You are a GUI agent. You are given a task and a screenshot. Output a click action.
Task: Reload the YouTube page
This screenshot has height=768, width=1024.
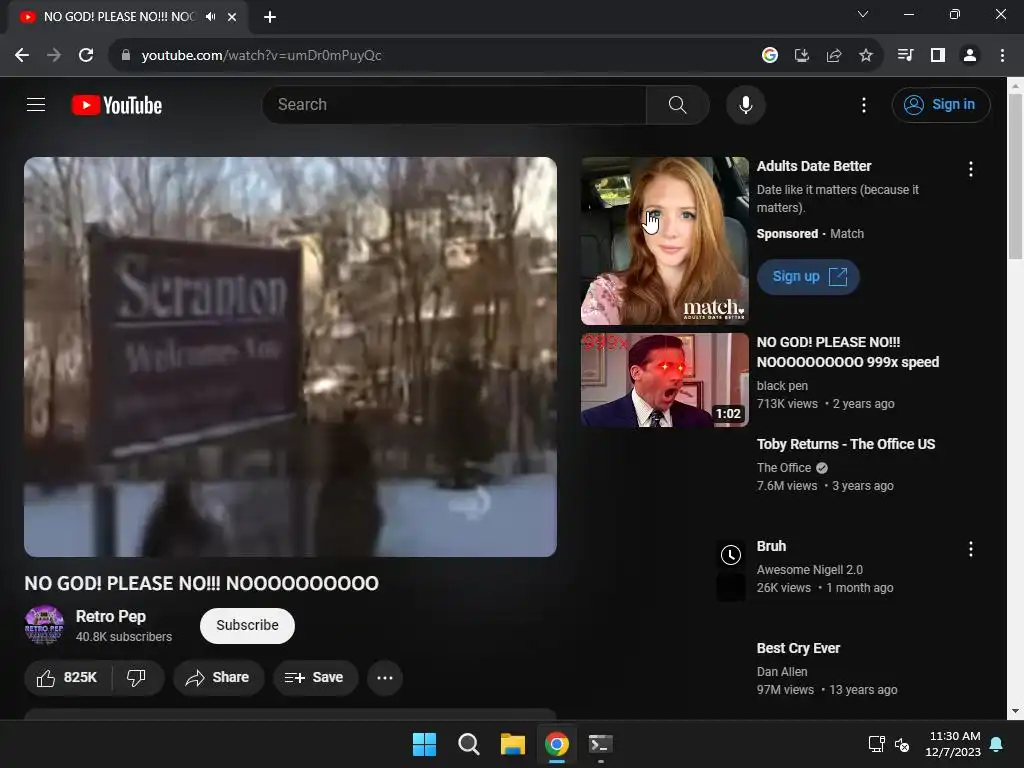click(86, 56)
